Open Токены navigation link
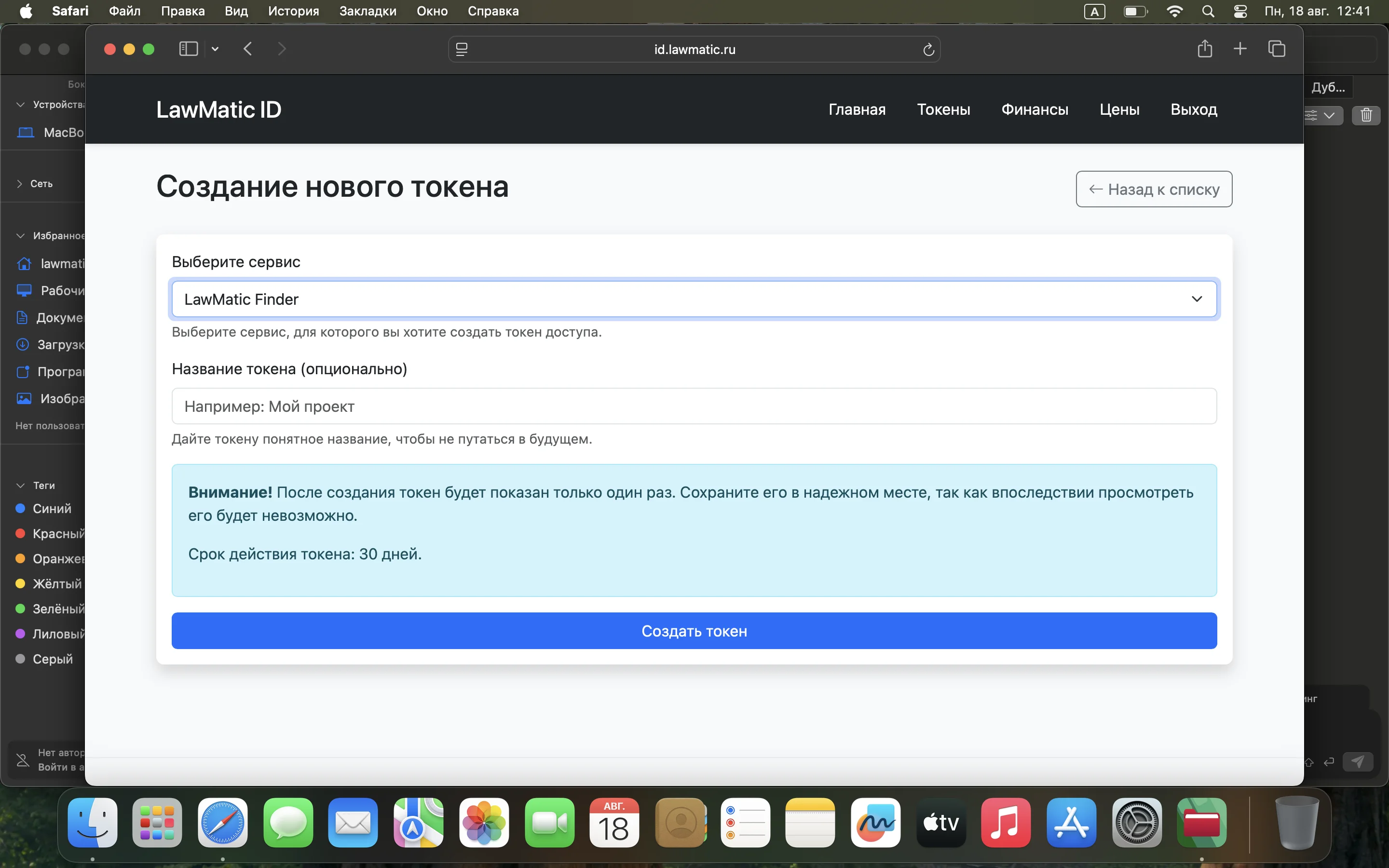 point(943,109)
